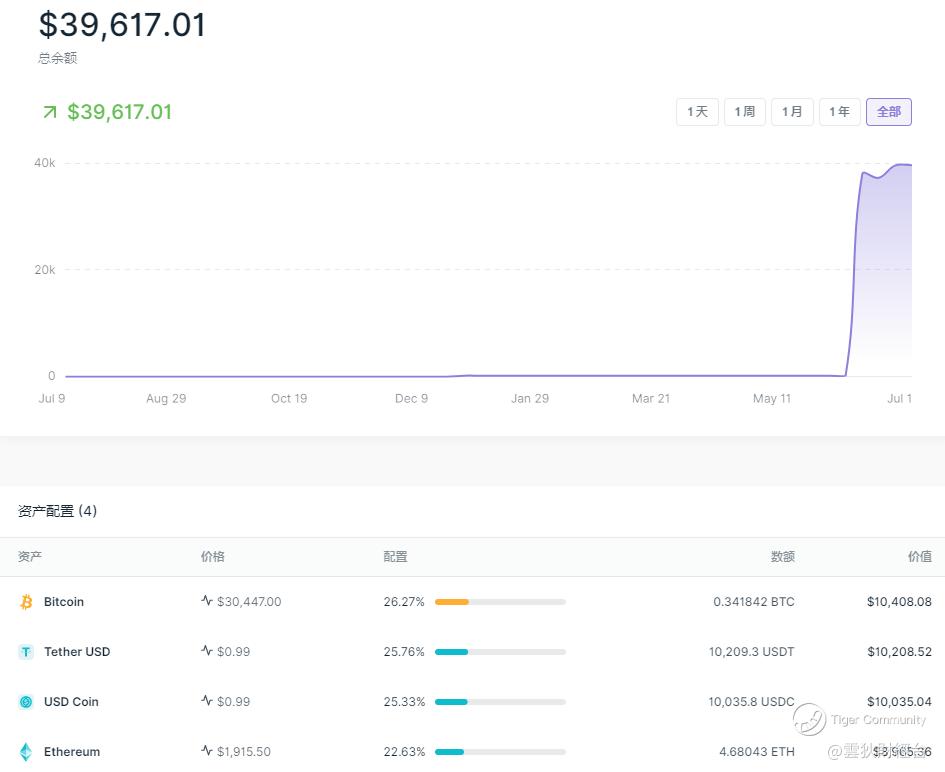Switch chart to 1年 range
This screenshot has height=772, width=945.
pos(840,111)
